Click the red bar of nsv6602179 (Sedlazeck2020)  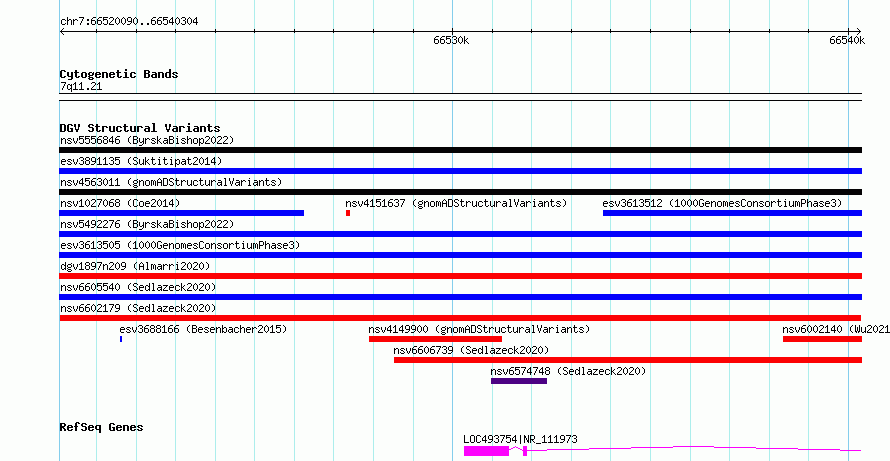point(460,318)
